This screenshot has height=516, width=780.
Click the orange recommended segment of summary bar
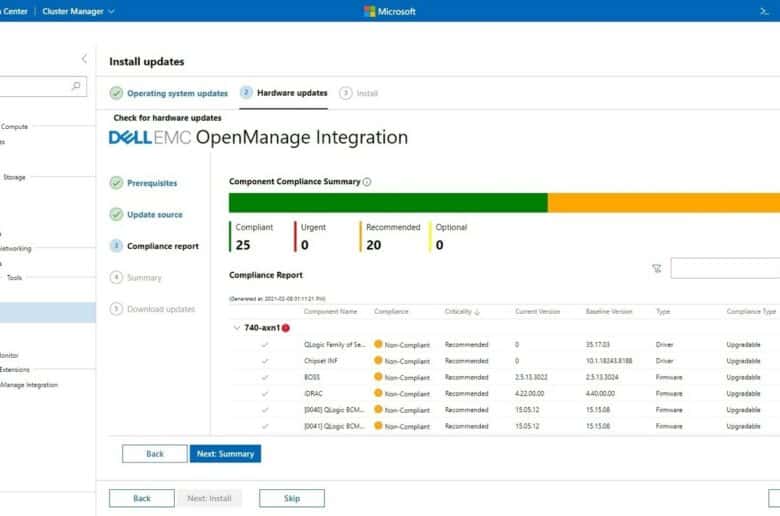pyautogui.click(x=664, y=203)
